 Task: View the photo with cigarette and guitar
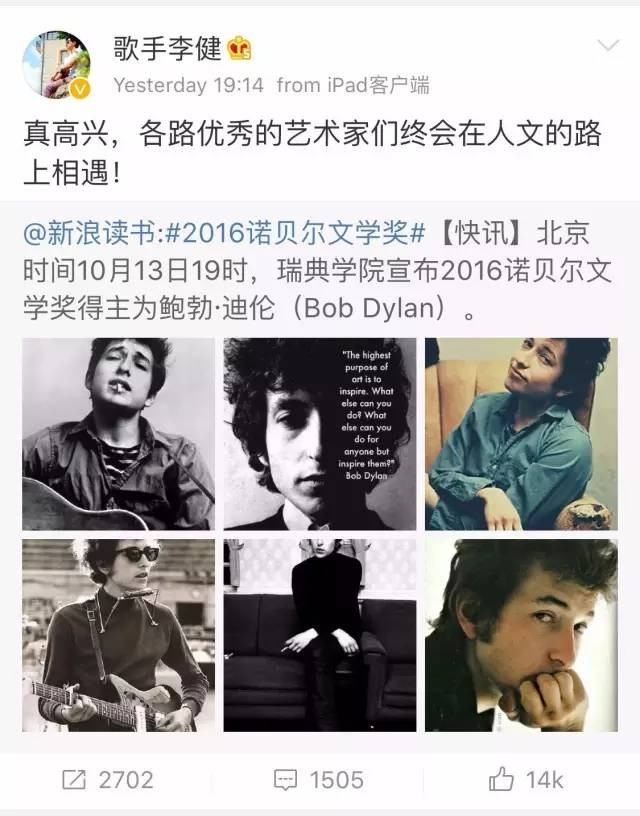[118, 434]
